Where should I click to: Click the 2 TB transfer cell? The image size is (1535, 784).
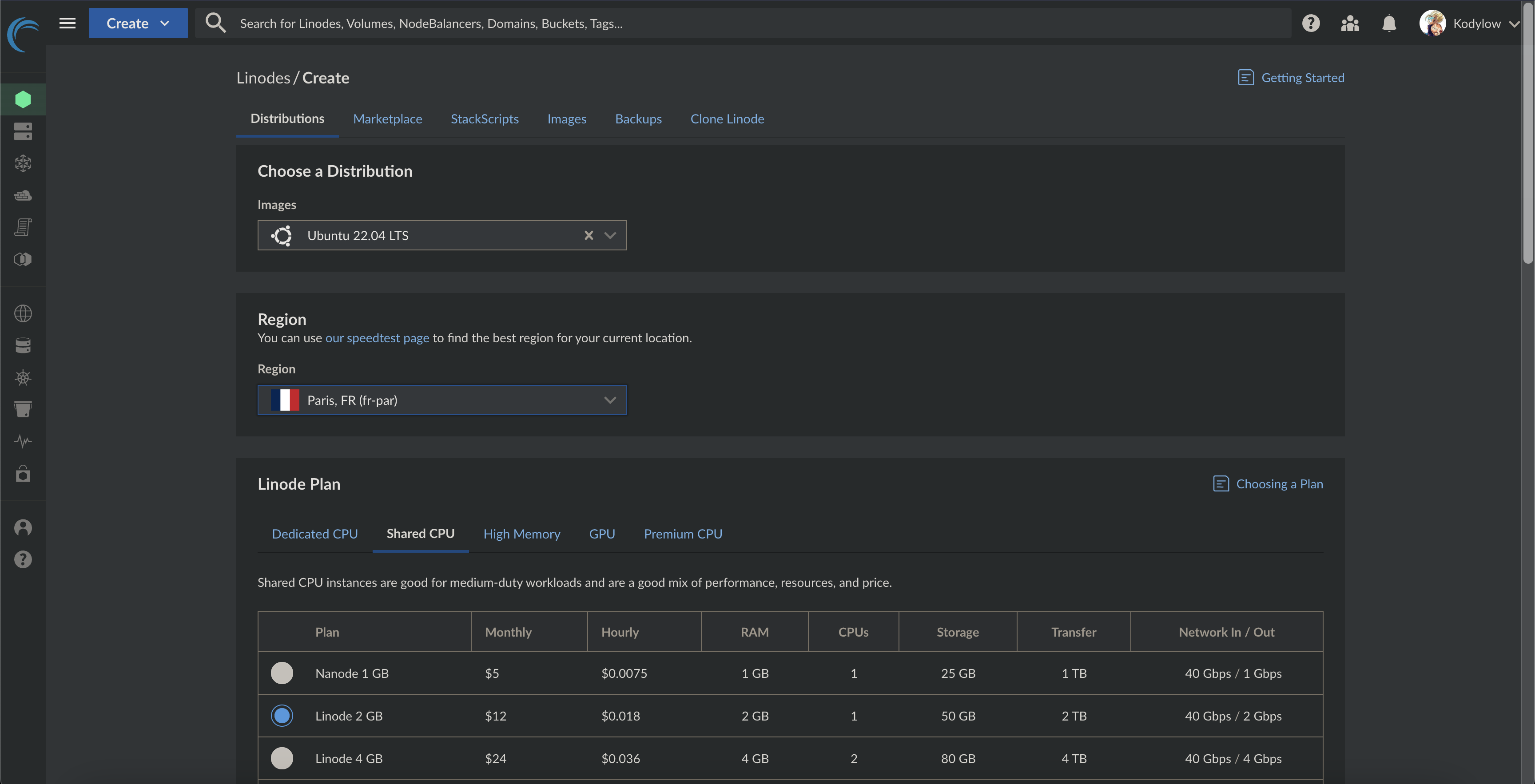[x=1074, y=716]
